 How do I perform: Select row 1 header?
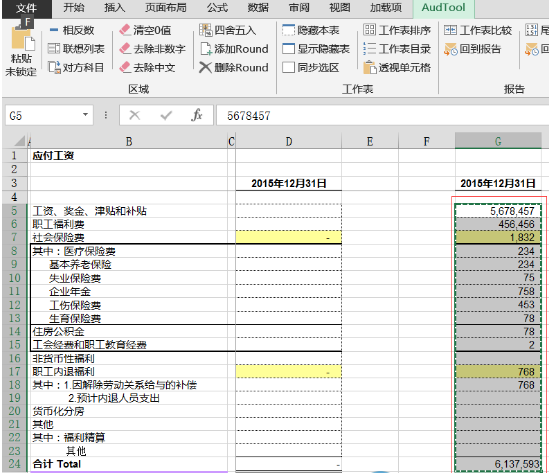click(x=14, y=156)
